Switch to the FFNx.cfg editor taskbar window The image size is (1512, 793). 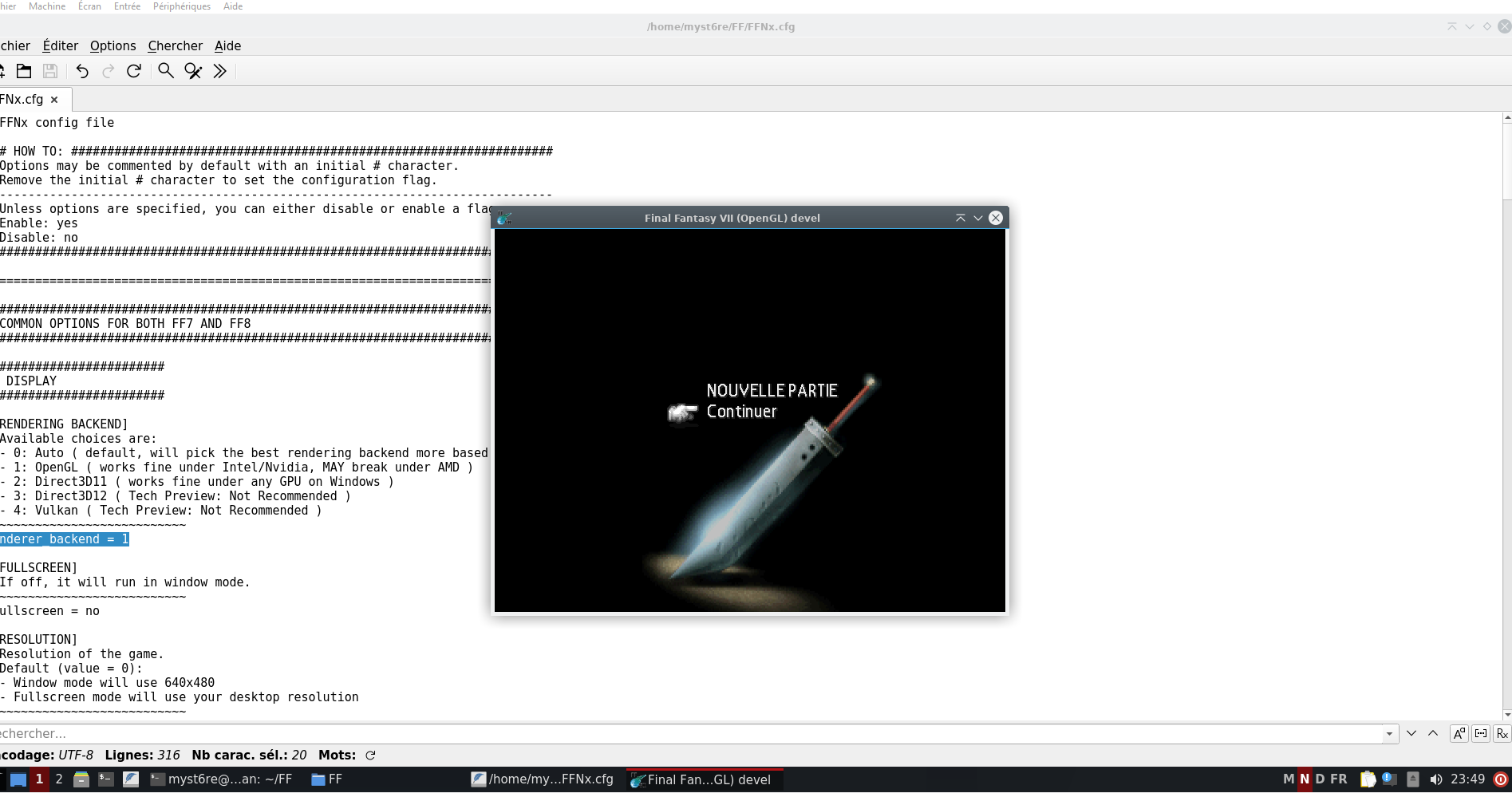tap(543, 779)
